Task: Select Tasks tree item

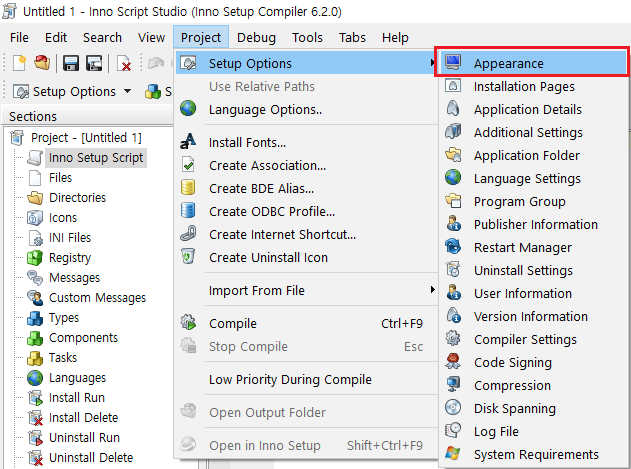Action: tap(63, 357)
